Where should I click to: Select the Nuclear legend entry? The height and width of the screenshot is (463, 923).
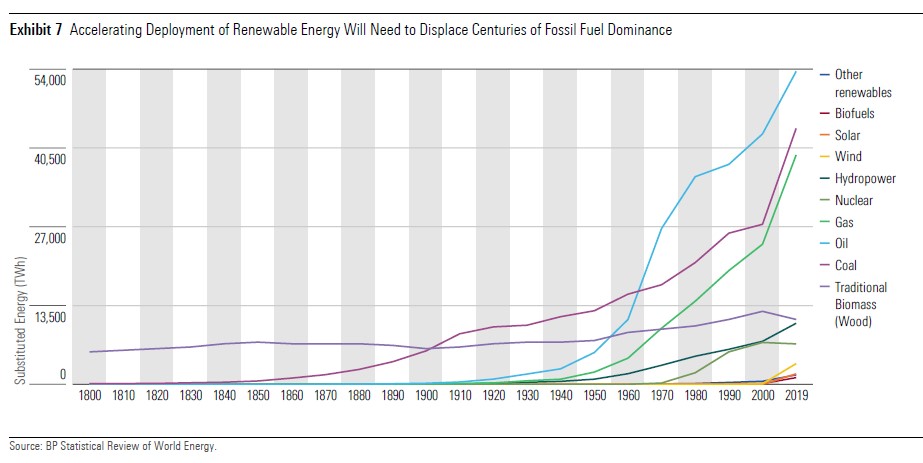coord(853,200)
